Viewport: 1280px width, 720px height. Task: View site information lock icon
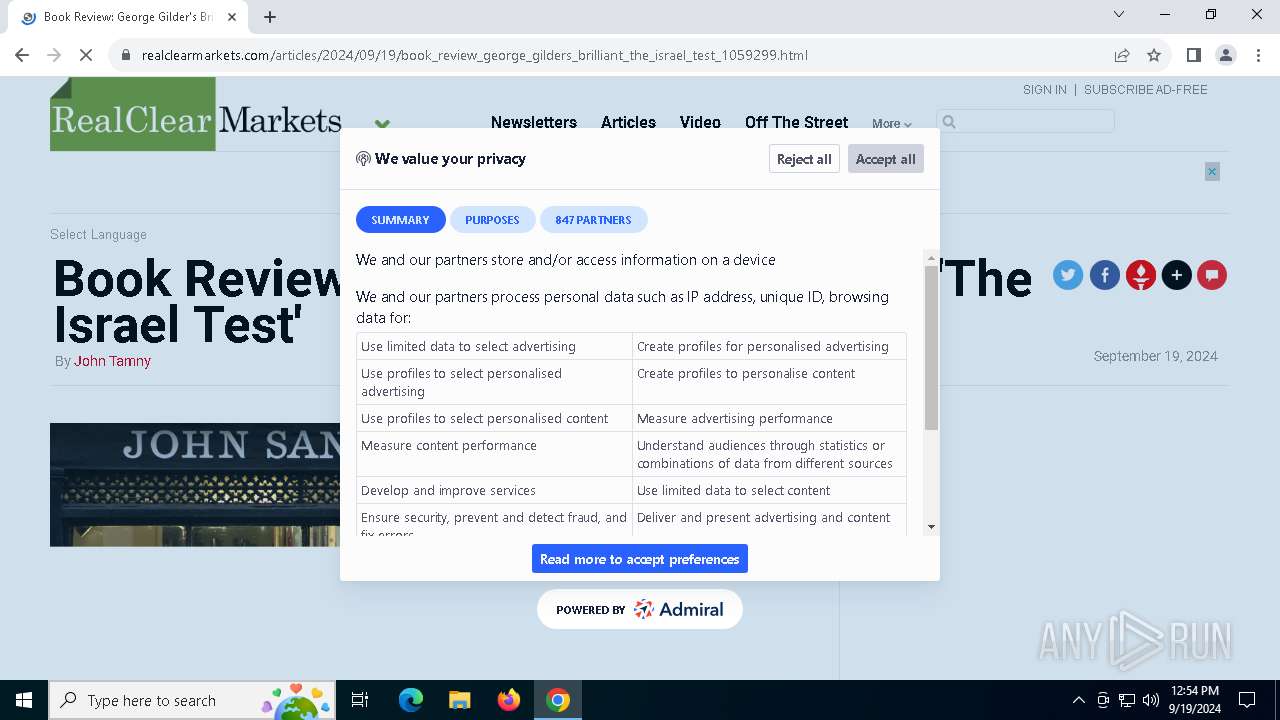pyautogui.click(x=126, y=55)
